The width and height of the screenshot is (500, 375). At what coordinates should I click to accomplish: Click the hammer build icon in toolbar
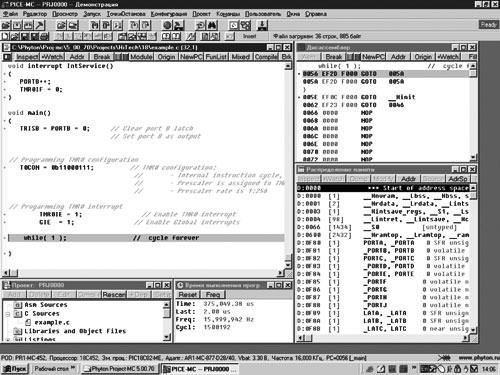point(40,25)
